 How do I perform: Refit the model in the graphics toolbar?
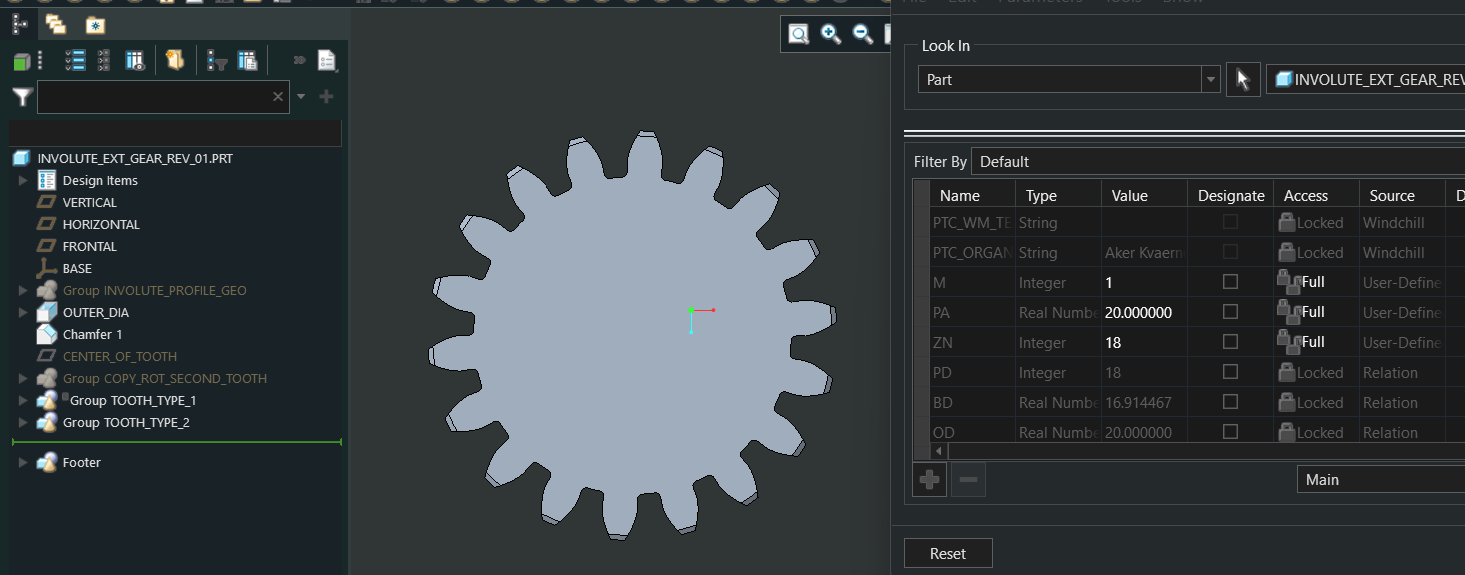[798, 34]
